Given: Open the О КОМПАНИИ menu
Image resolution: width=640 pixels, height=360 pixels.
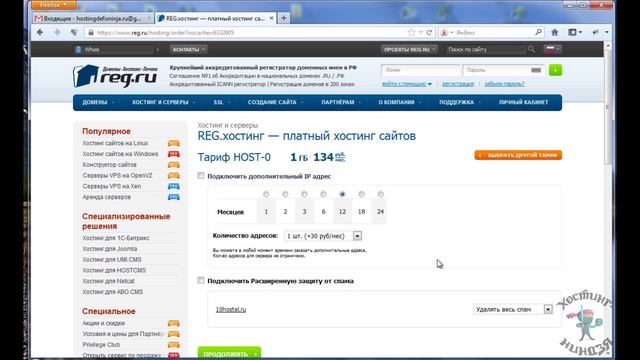Looking at the screenshot, I should tap(399, 102).
